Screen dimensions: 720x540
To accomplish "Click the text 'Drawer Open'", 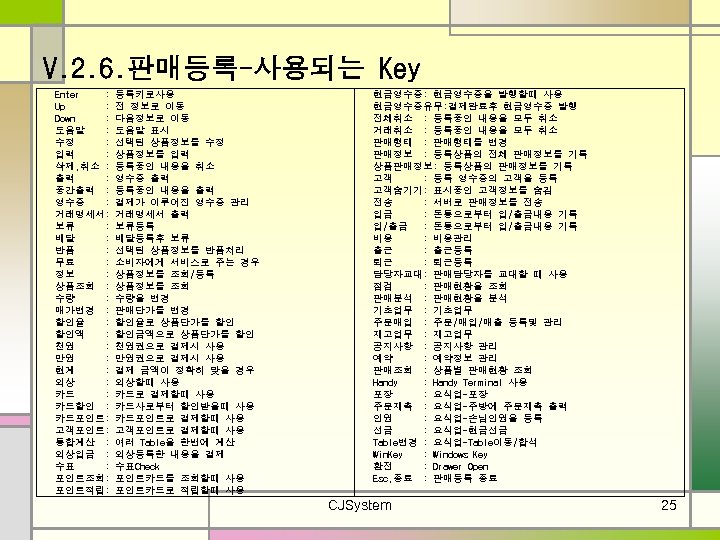I will (x=460, y=466).
